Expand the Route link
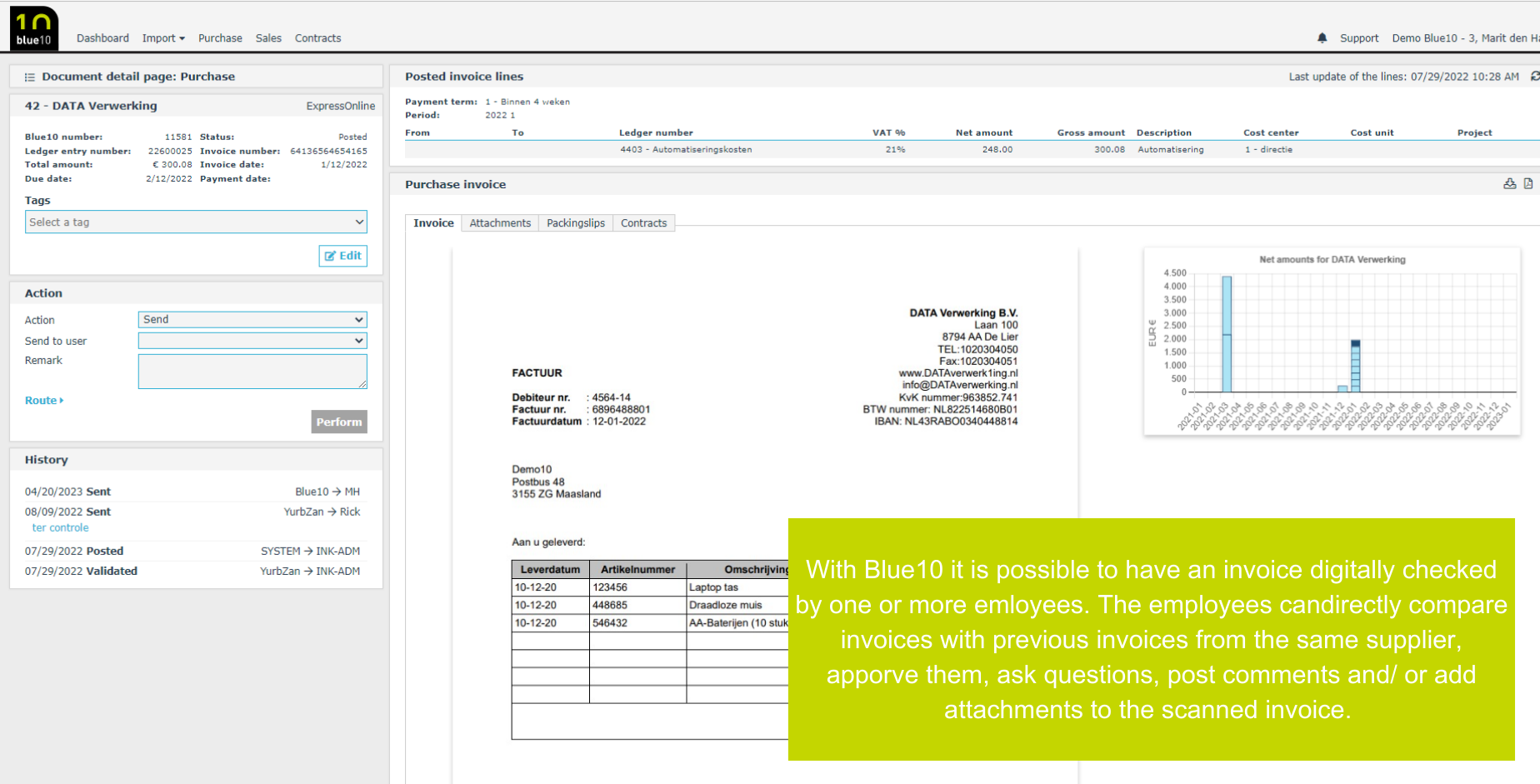Viewport: 1540px width, 784px height. coord(44,401)
